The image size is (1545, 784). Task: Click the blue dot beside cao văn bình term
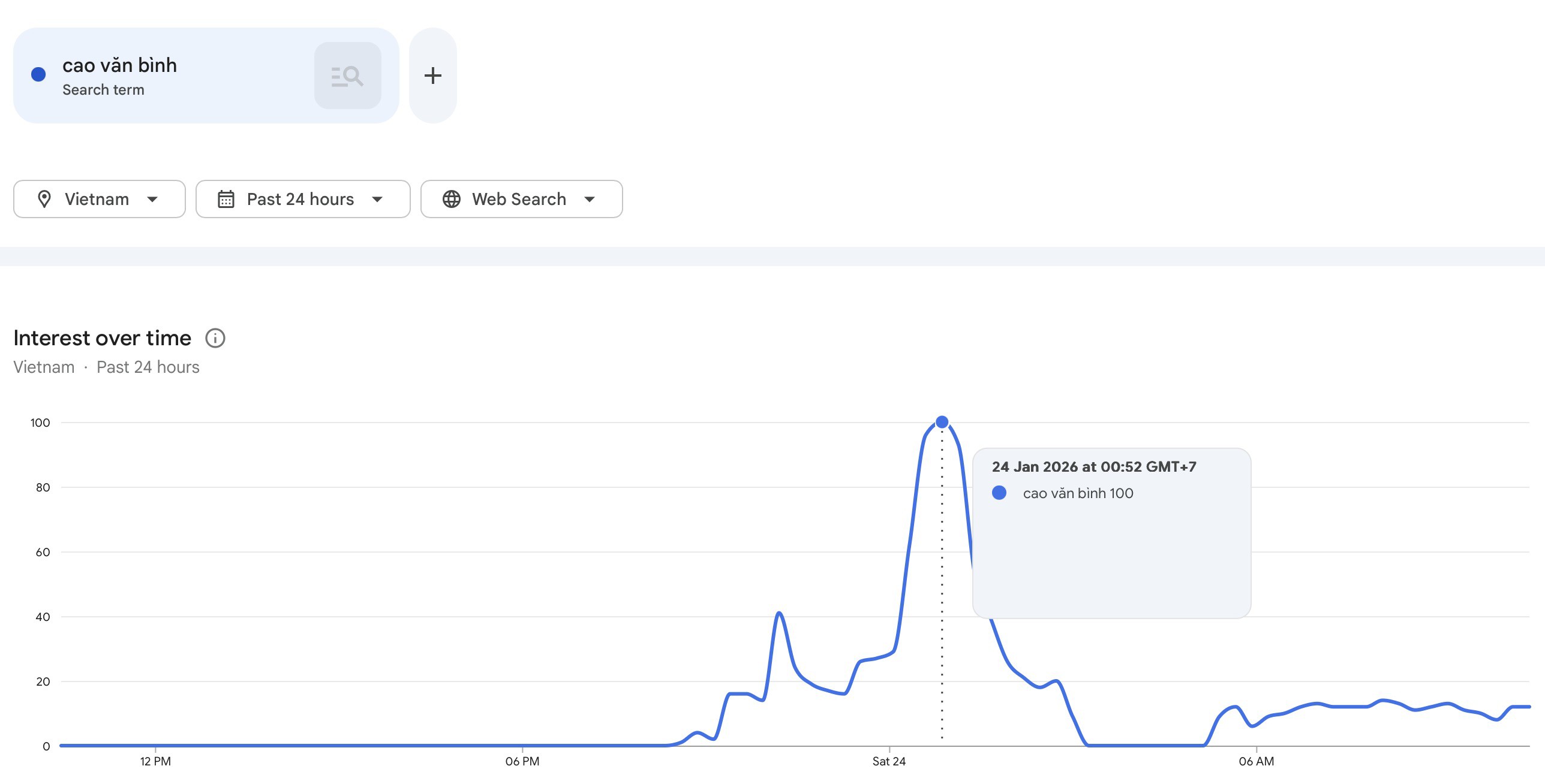(x=38, y=74)
